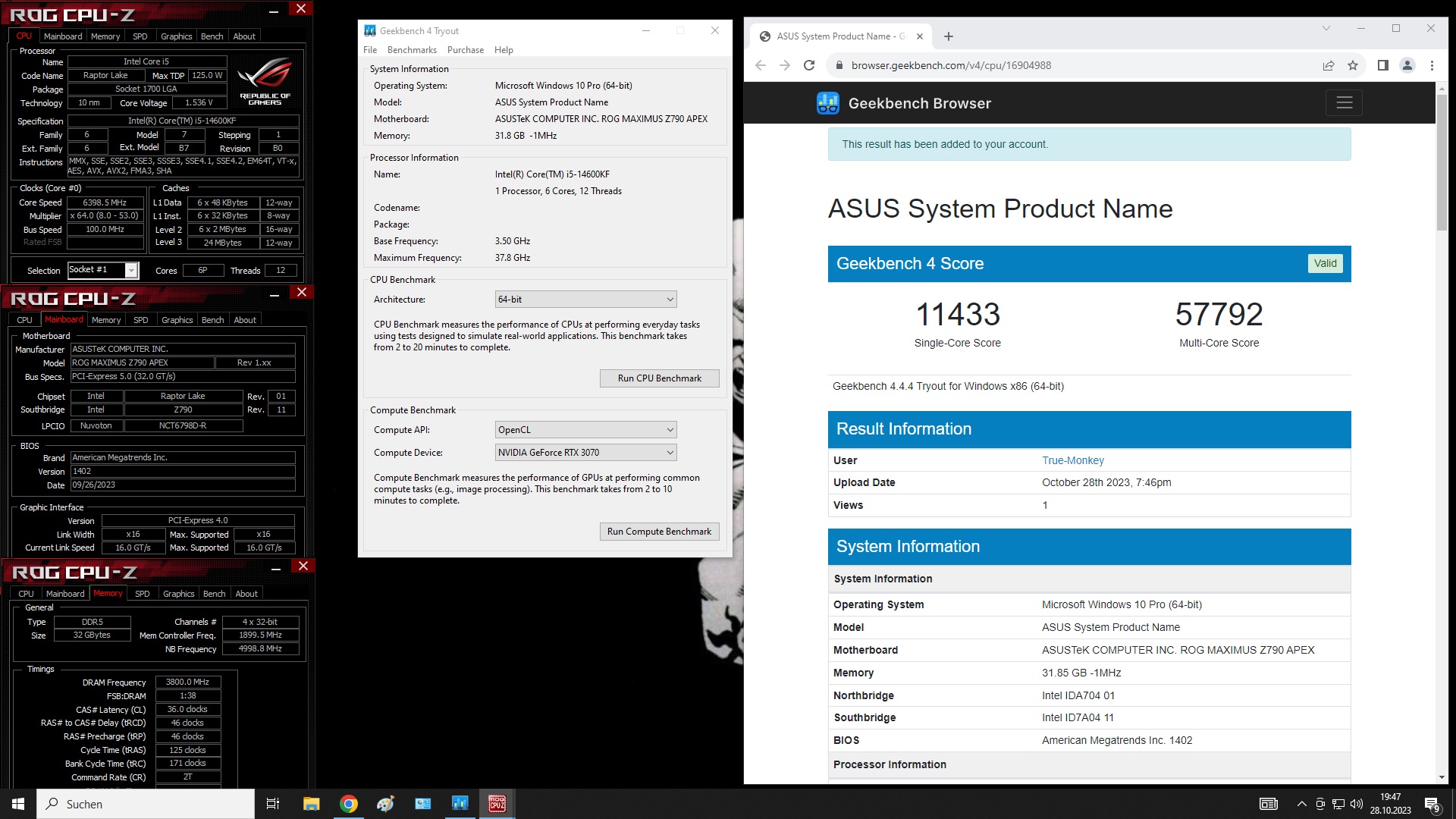Image resolution: width=1456 pixels, height=819 pixels.
Task: Open File Explorer from the taskbar
Action: click(311, 804)
